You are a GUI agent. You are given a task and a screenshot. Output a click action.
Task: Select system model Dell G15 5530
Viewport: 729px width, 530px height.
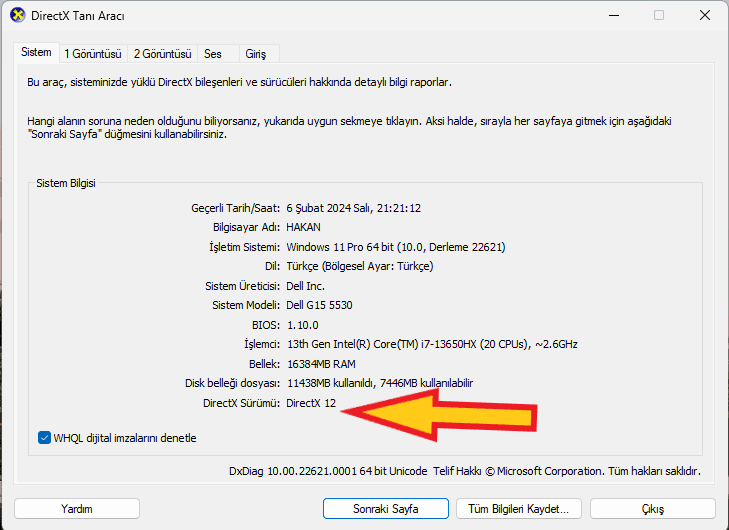pos(319,305)
